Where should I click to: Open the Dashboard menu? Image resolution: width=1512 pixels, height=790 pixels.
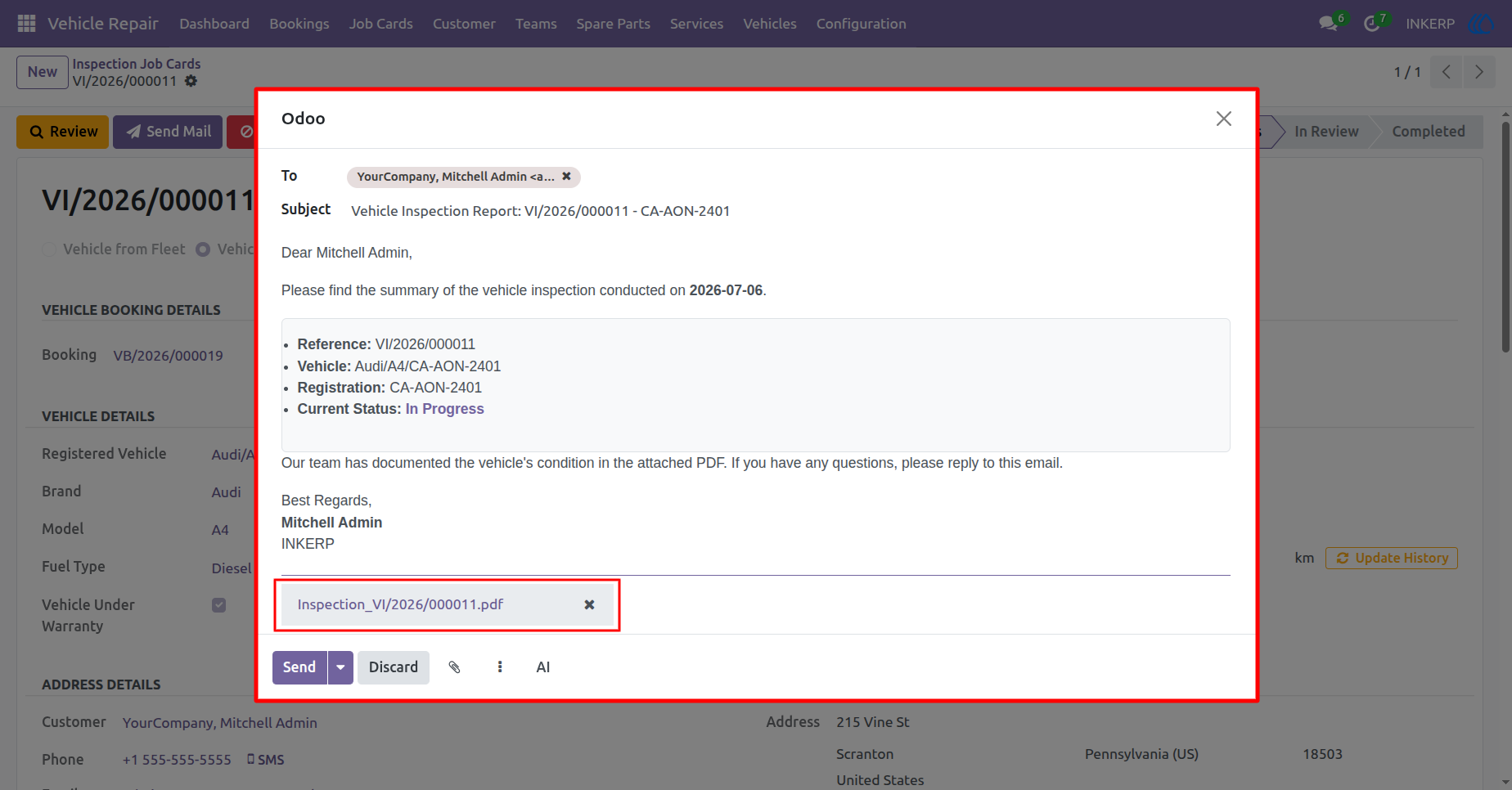coord(214,24)
